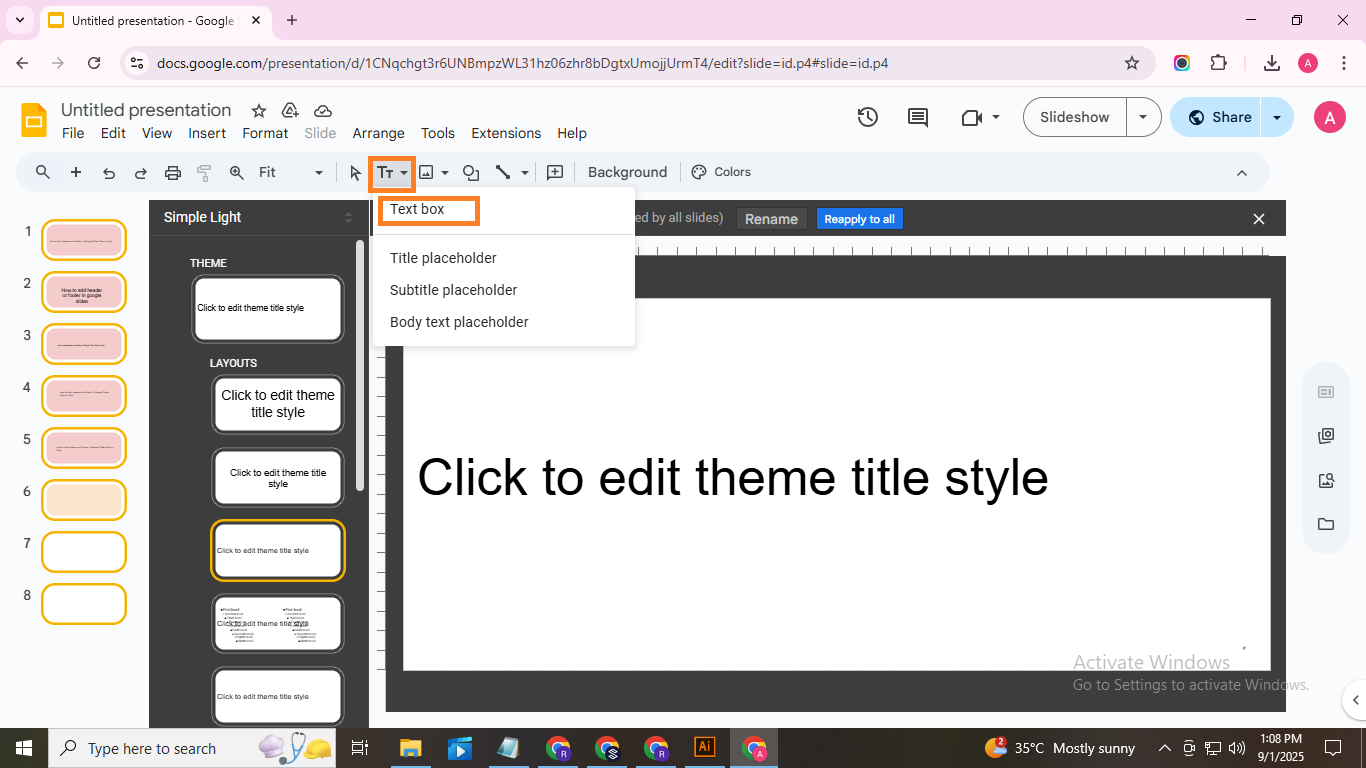Star the Untitled presentation
Viewport: 1366px width, 768px height.
[x=259, y=110]
